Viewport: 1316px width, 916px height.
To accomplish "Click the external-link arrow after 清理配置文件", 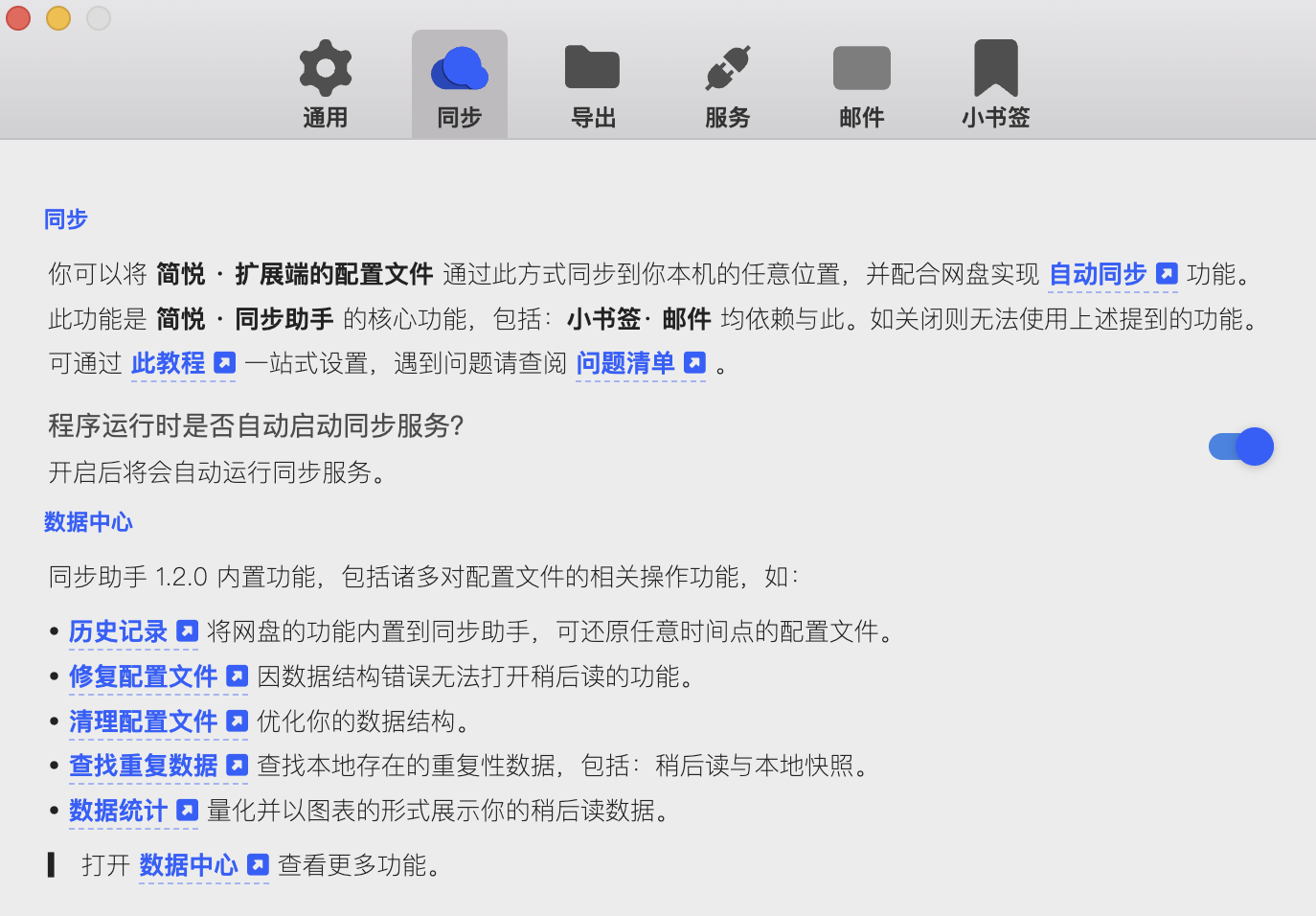I will [238, 721].
